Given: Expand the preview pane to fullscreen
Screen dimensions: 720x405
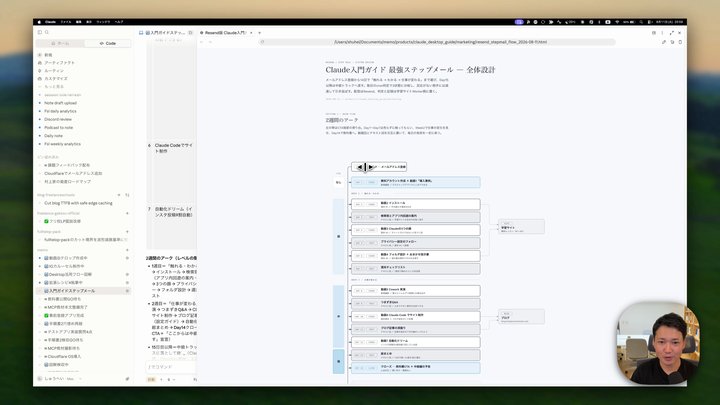Looking at the screenshot, I should coord(672,33).
